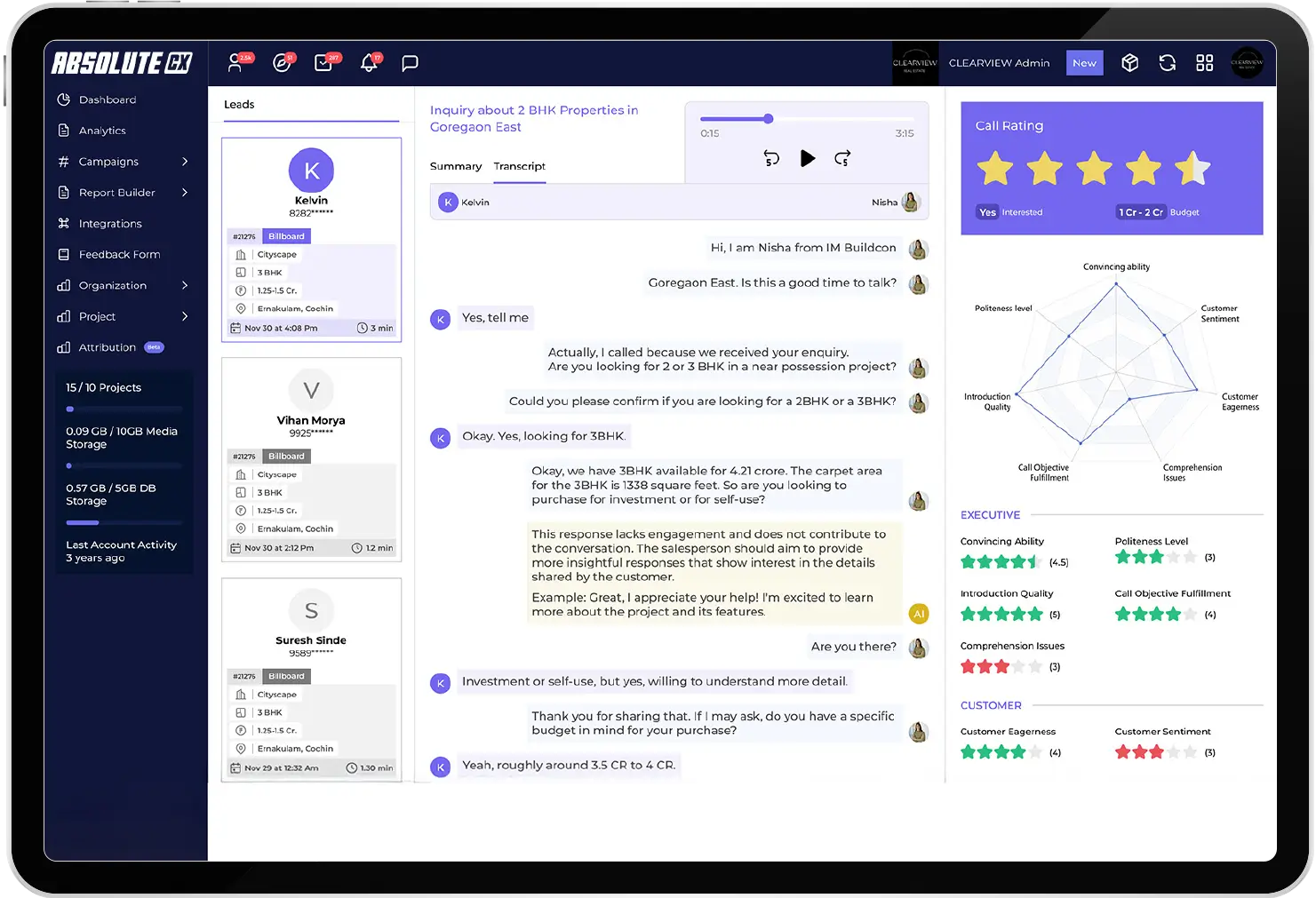The width and height of the screenshot is (1316, 898).
Task: Open the notifications bell icon
Action: (x=369, y=63)
